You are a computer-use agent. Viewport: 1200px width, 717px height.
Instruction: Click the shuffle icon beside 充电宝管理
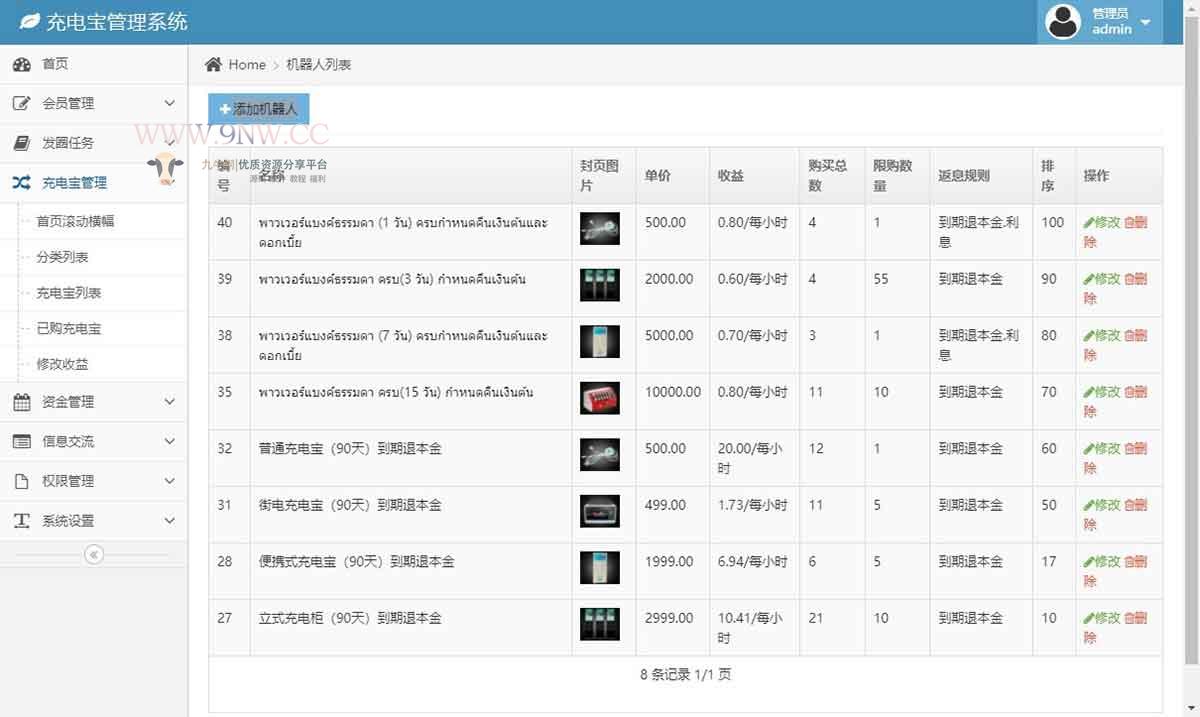tap(22, 183)
